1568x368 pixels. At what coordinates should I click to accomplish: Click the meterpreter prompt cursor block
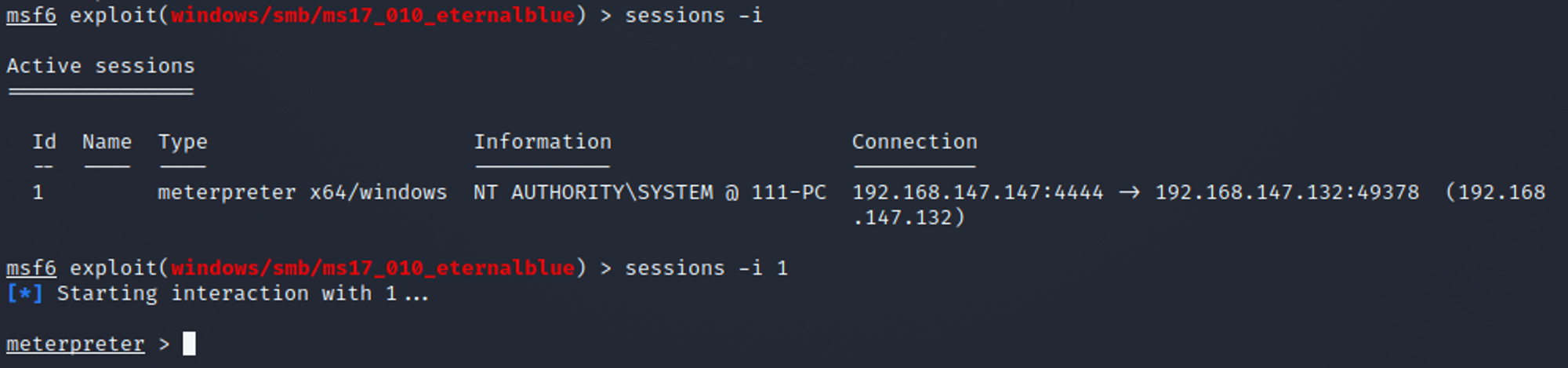(189, 344)
